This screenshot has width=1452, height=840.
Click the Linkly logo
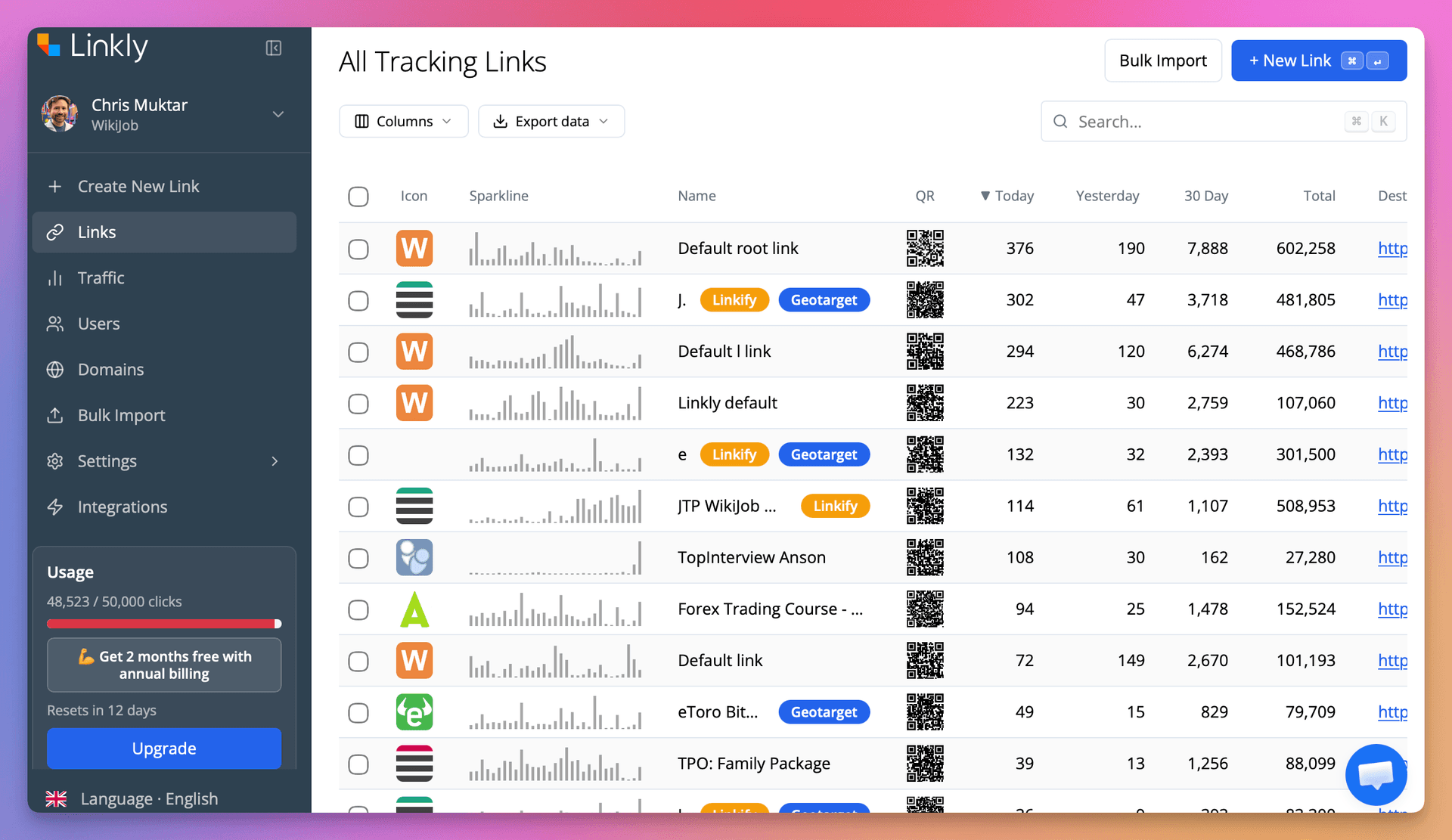point(92,46)
